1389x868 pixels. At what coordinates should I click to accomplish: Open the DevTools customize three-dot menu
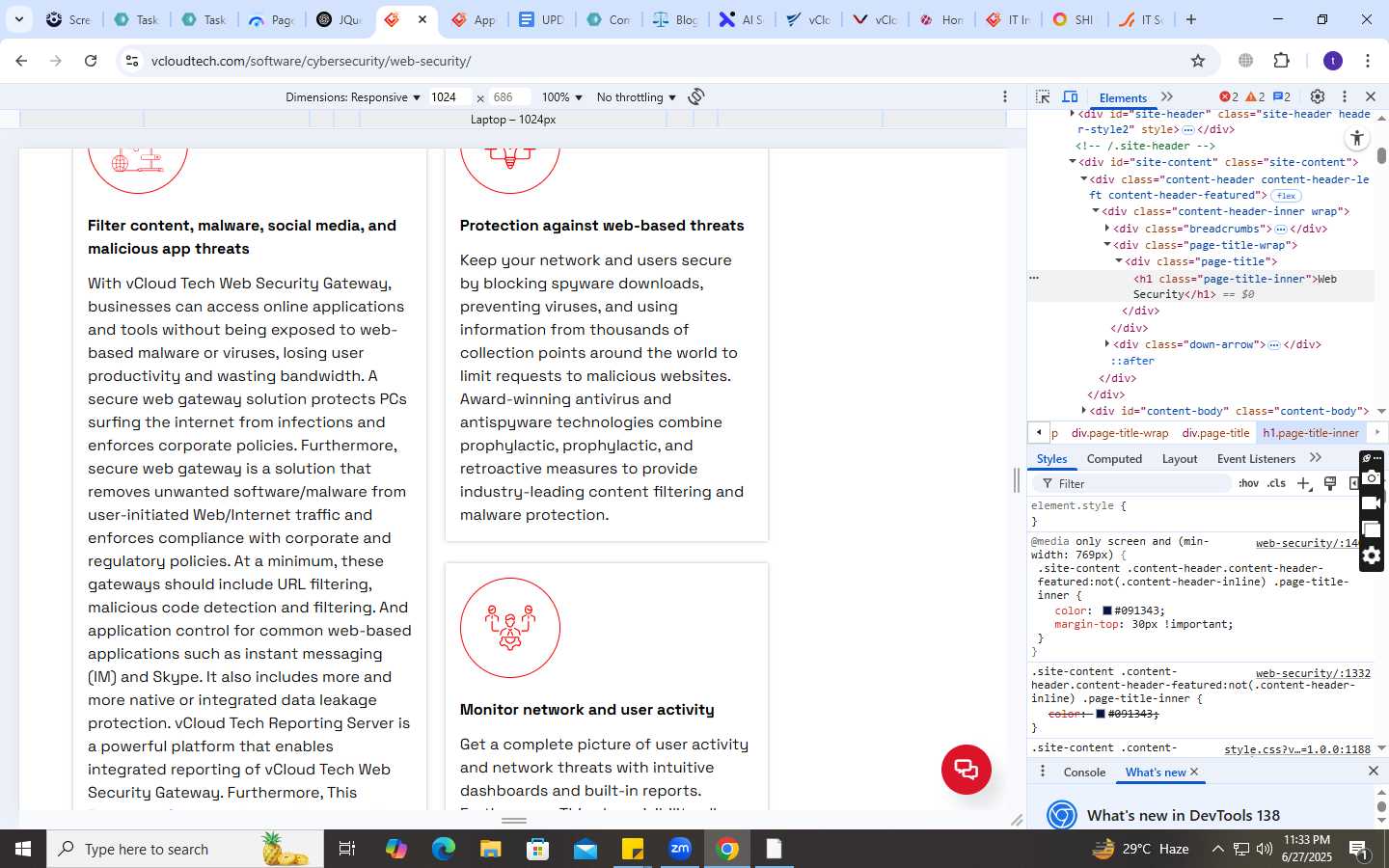point(1345,96)
